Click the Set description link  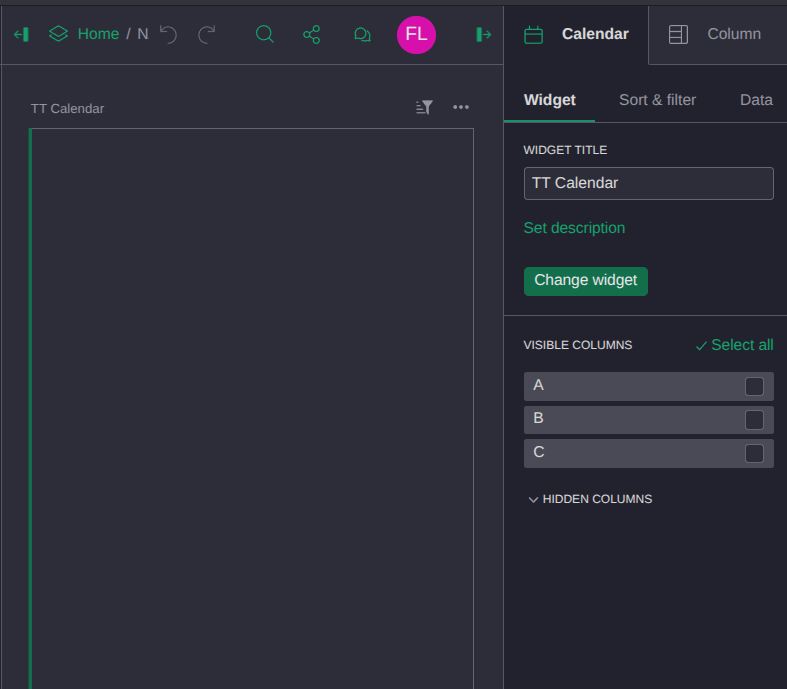pyautogui.click(x=574, y=228)
